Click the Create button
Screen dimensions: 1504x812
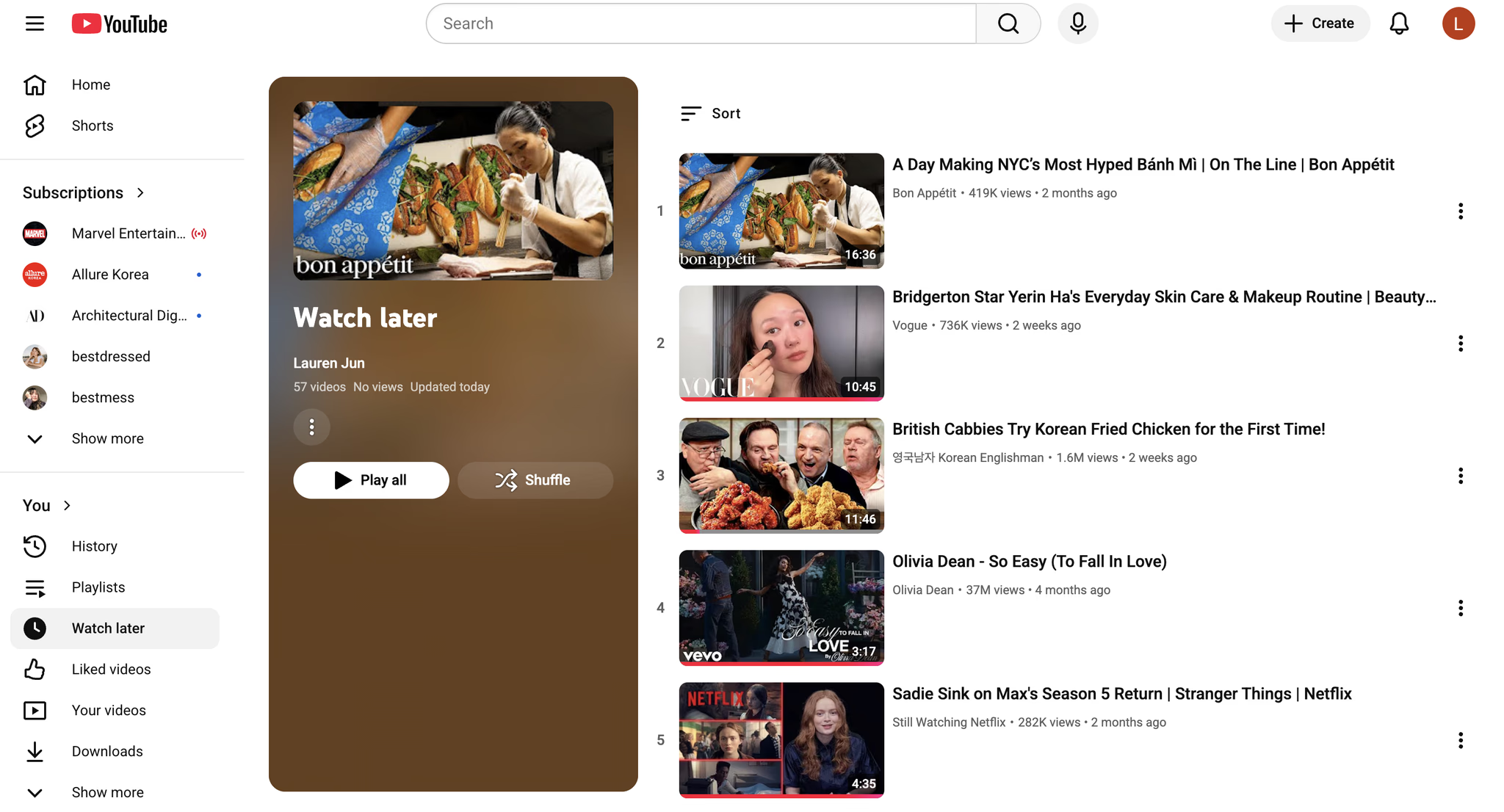pyautogui.click(x=1320, y=23)
